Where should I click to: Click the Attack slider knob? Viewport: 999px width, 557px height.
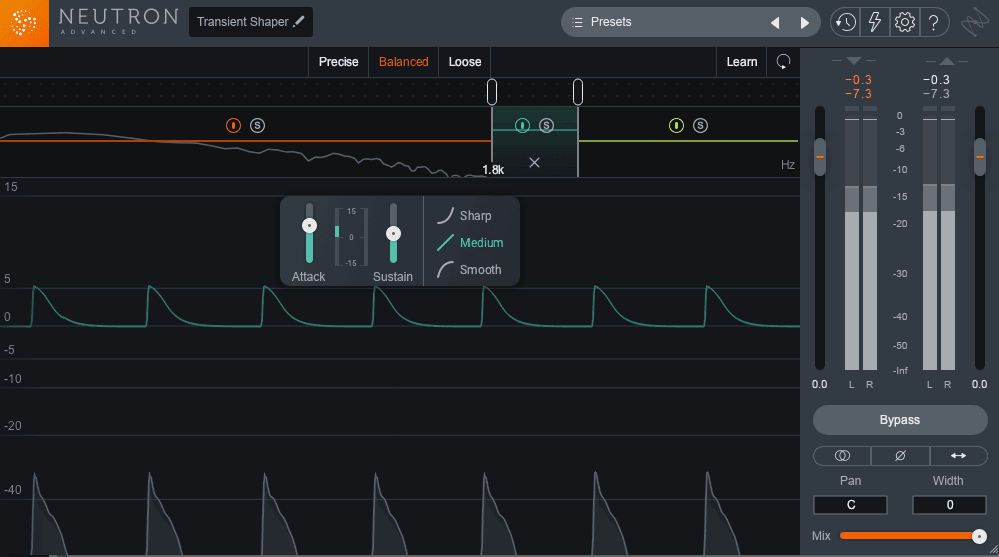click(309, 226)
